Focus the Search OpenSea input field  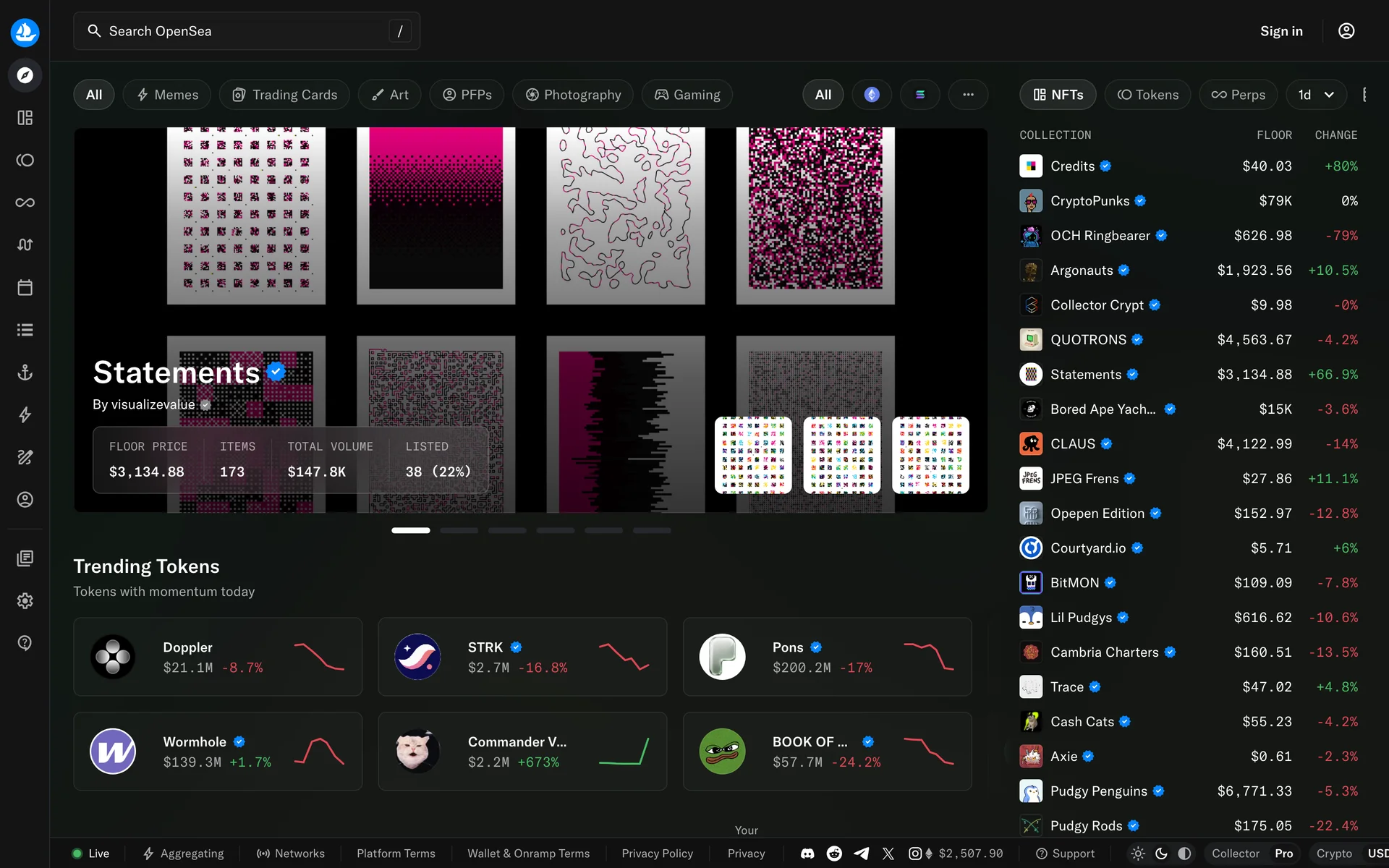click(247, 31)
